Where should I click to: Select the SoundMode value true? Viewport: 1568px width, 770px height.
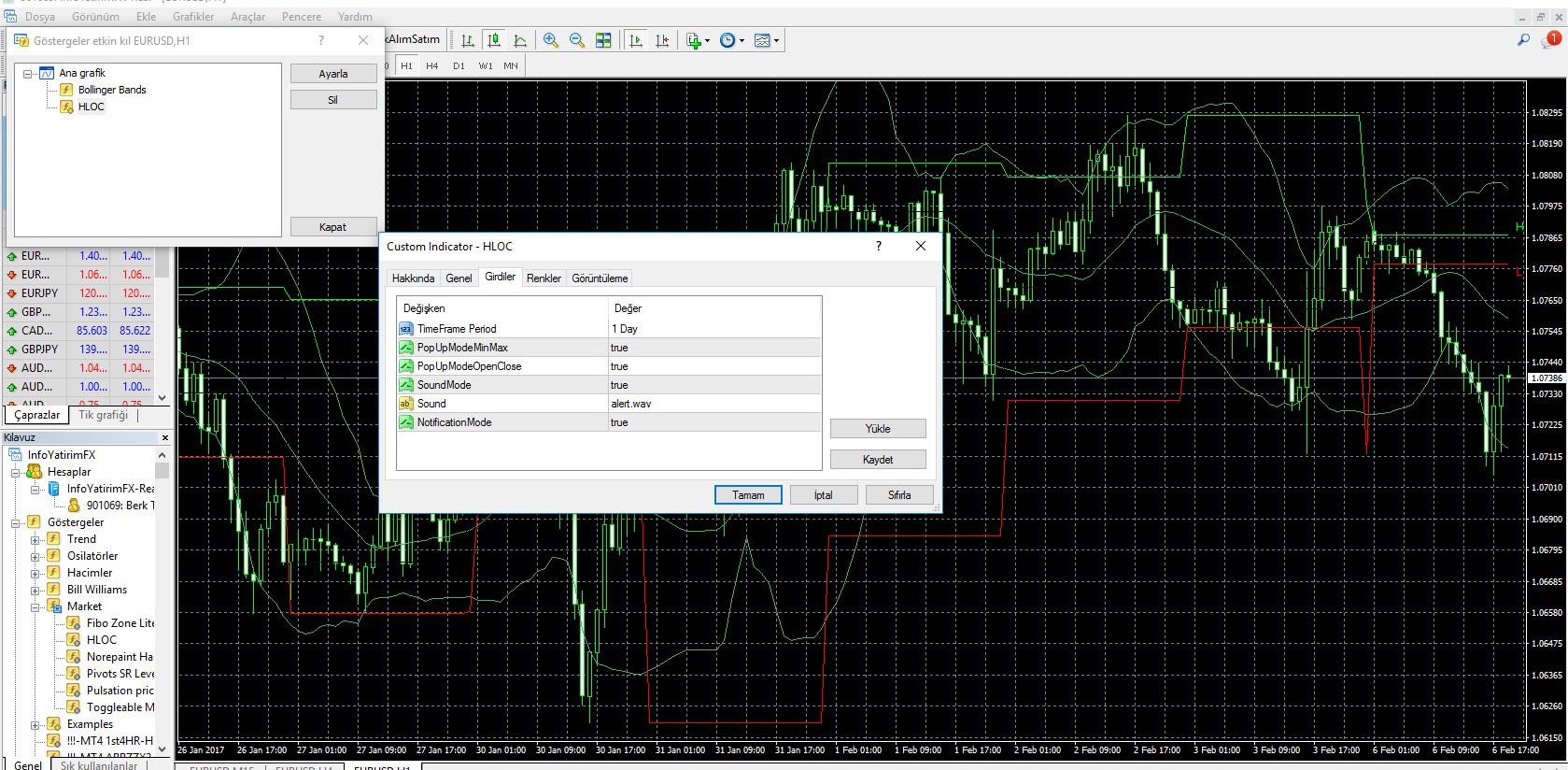714,385
